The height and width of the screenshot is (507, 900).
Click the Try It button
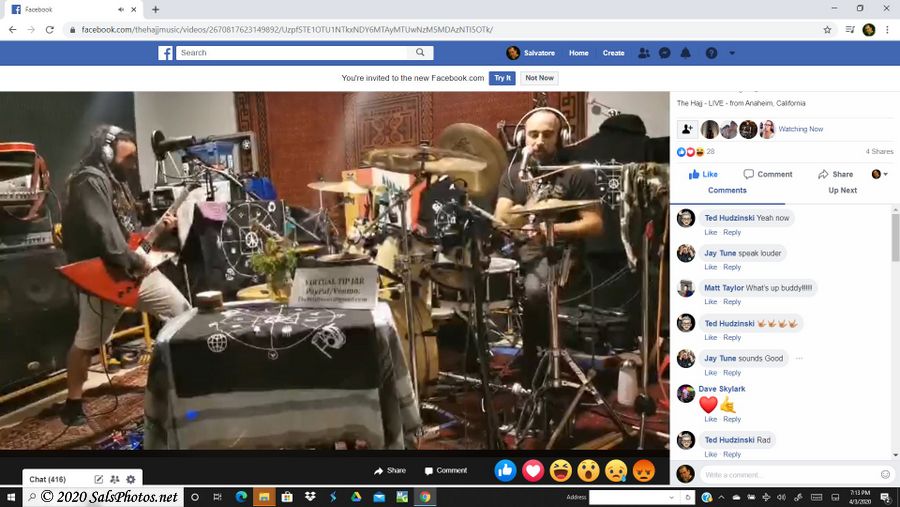tap(502, 78)
